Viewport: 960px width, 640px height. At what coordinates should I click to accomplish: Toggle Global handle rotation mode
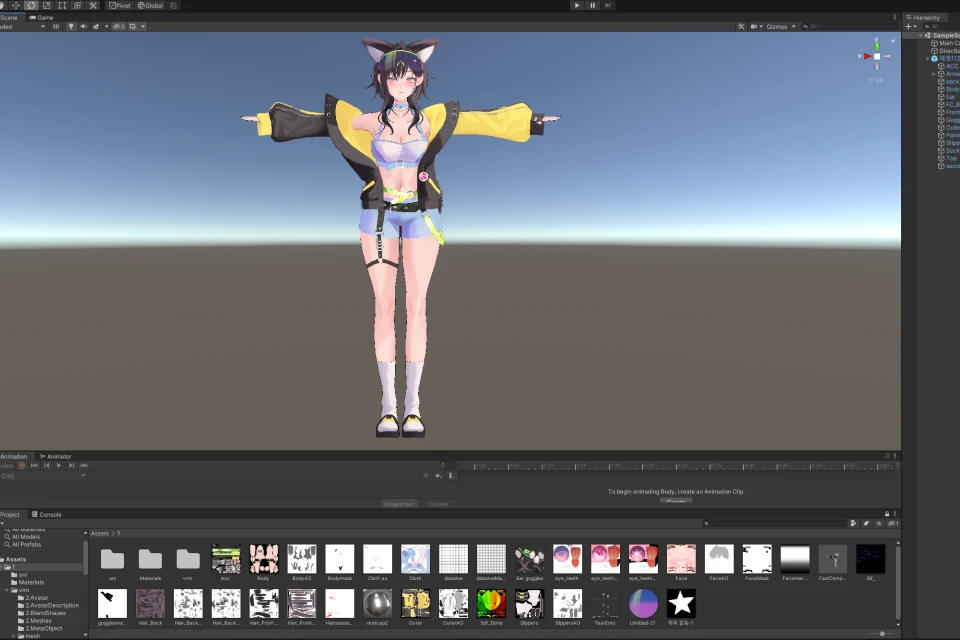point(151,6)
